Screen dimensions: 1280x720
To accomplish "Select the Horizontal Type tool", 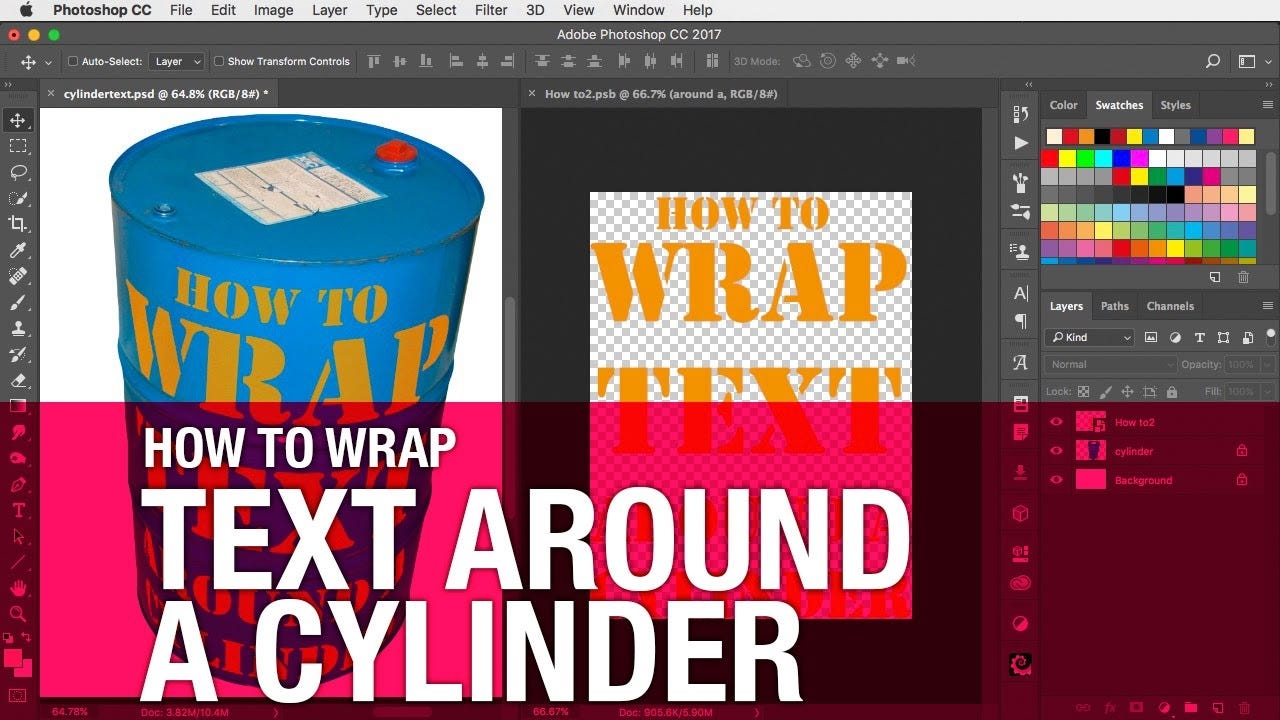I will coord(18,510).
